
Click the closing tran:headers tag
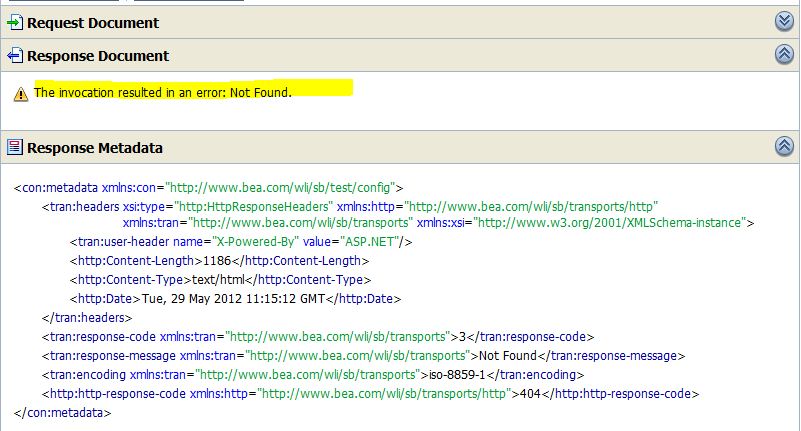tap(87, 317)
